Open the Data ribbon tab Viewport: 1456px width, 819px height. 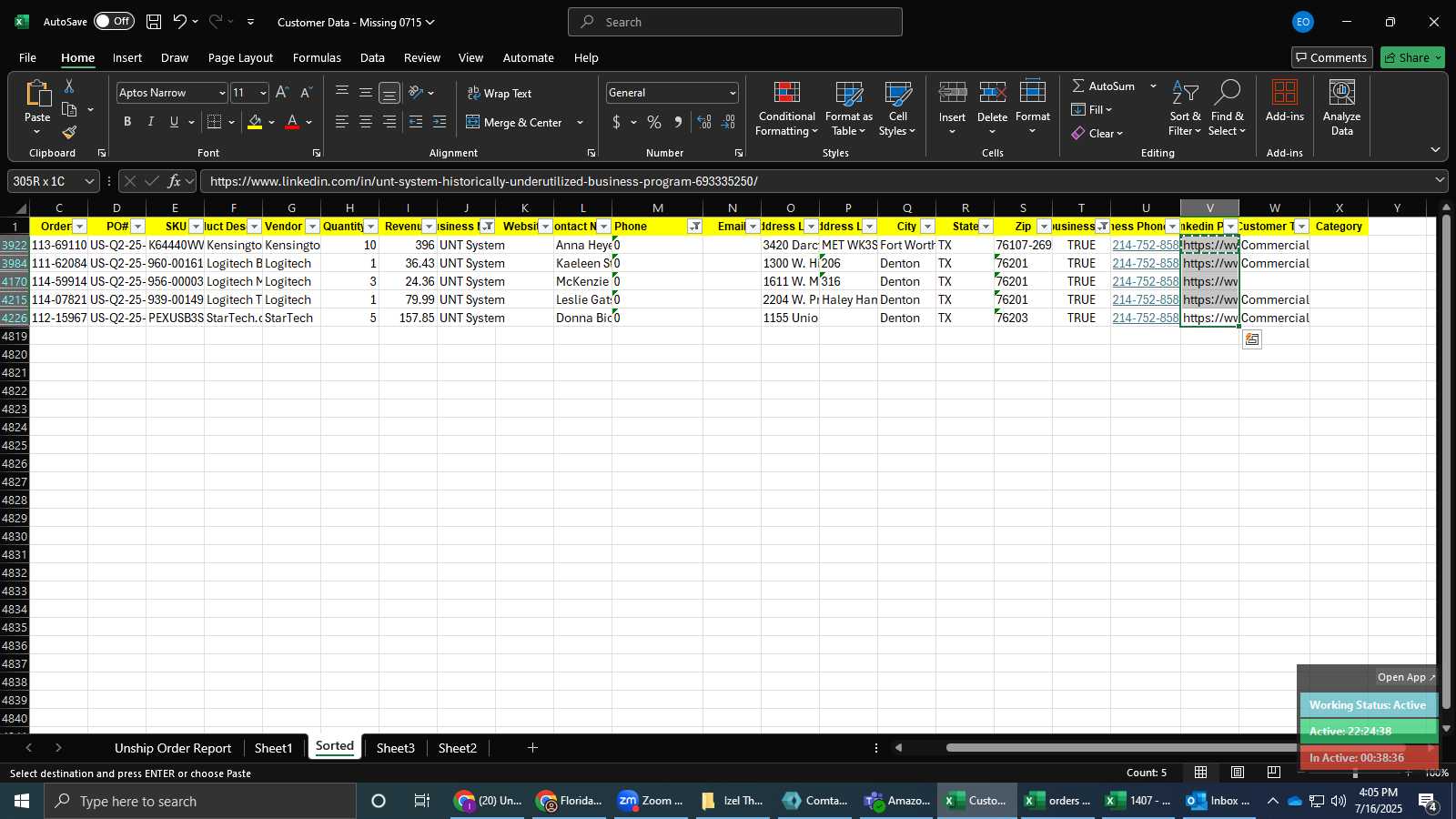pyautogui.click(x=372, y=57)
